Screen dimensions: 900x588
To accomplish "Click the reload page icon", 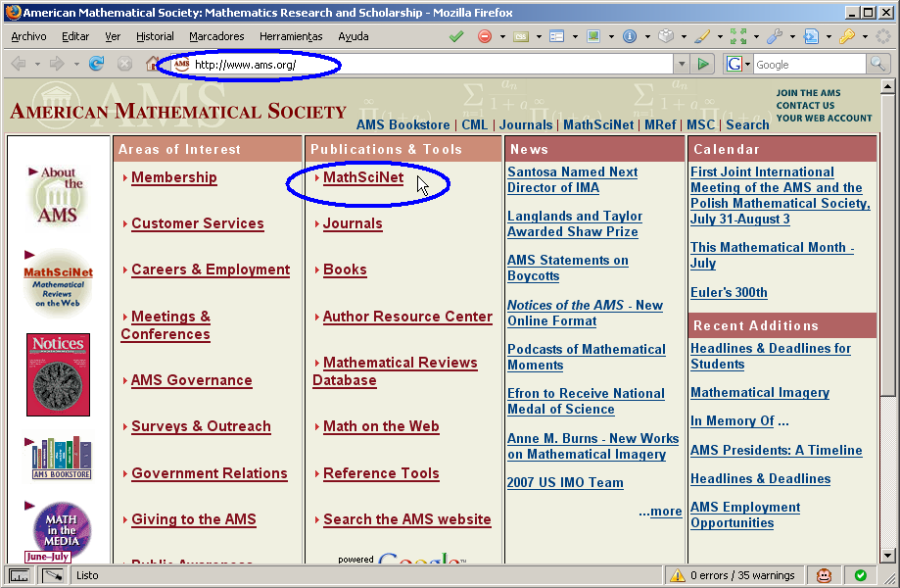I will tap(96, 64).
